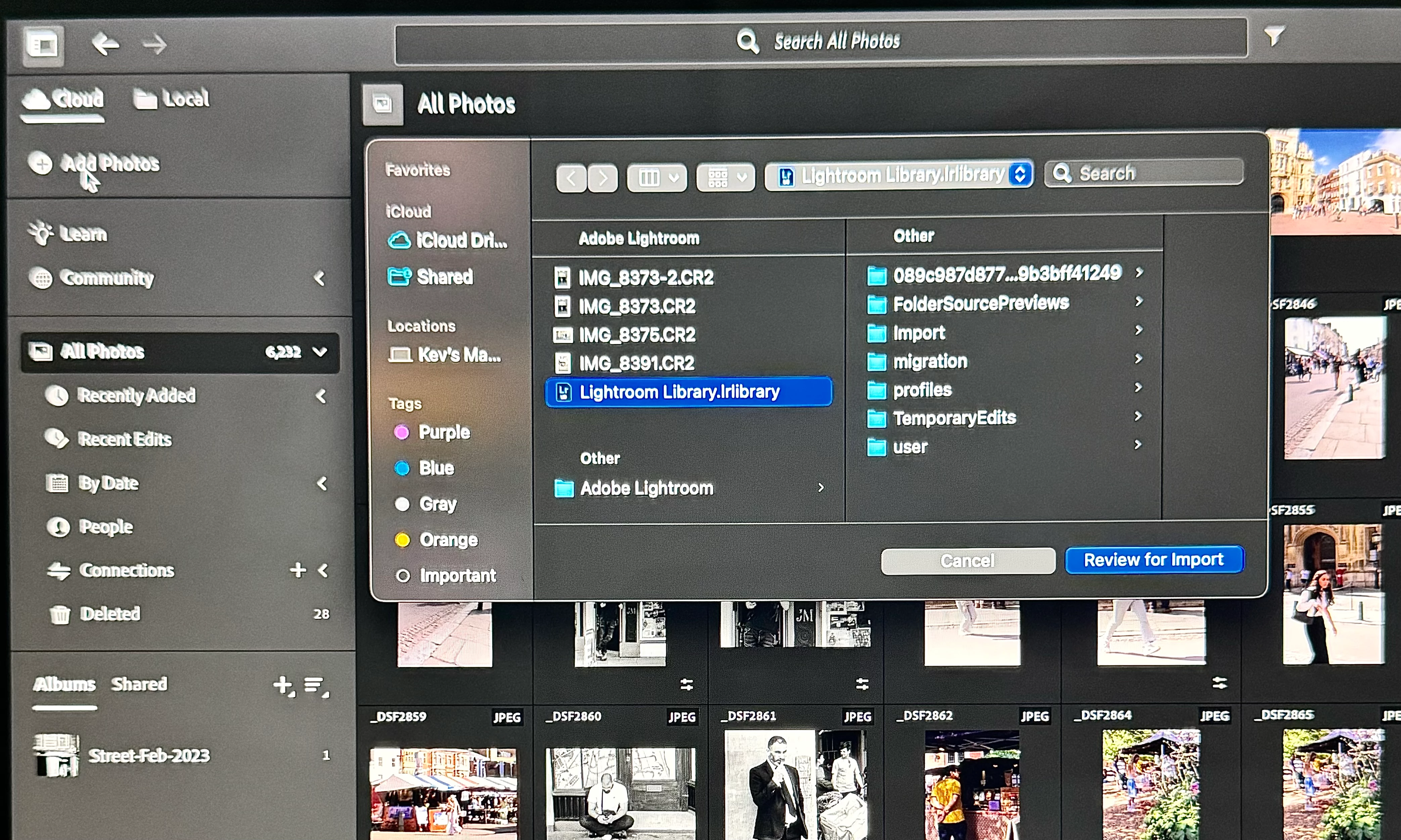Switch to the Shared albums tab
The width and height of the screenshot is (1401, 840).
click(x=139, y=684)
